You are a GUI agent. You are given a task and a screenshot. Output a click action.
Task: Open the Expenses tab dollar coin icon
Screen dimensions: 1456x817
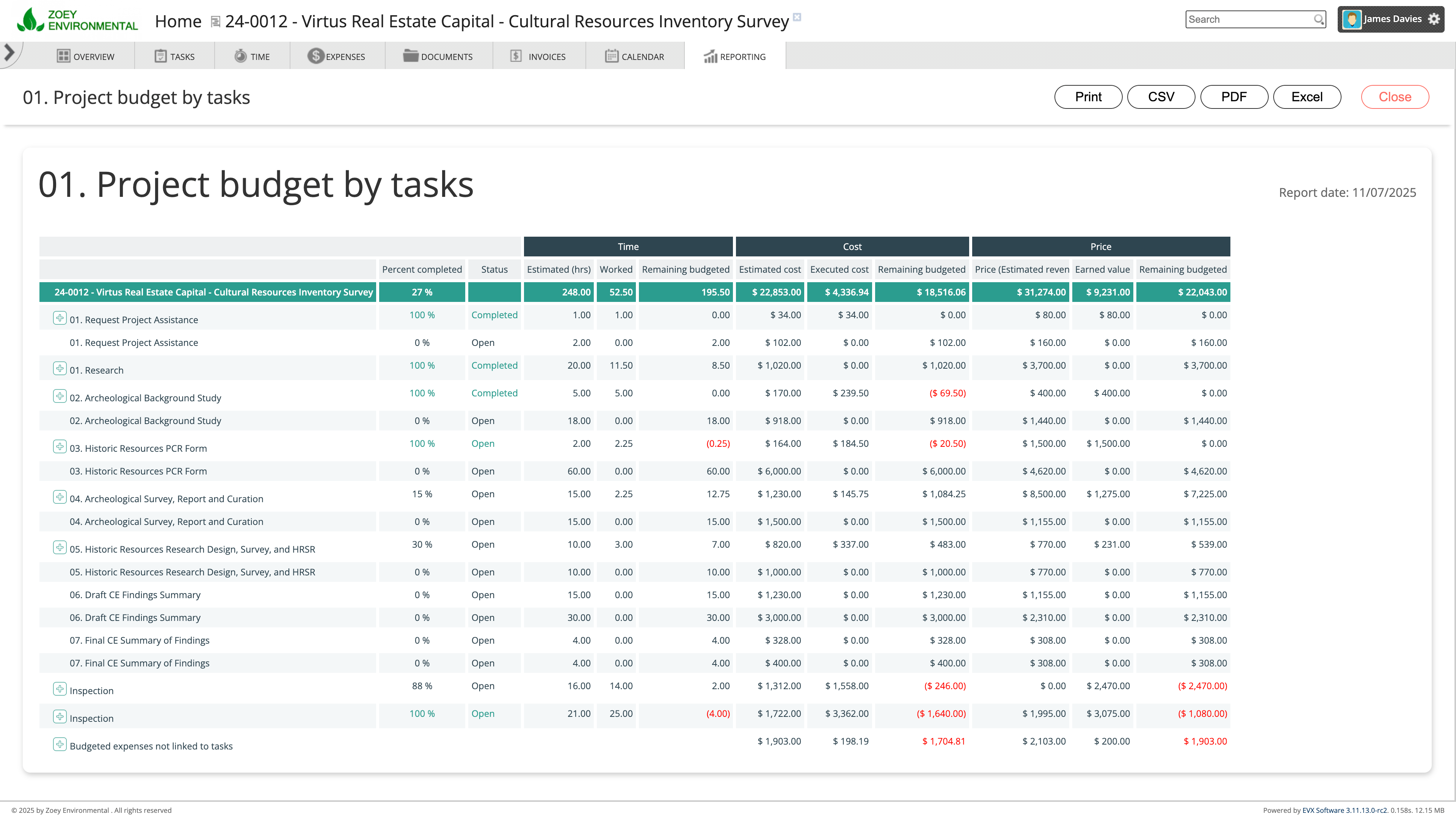pos(315,56)
